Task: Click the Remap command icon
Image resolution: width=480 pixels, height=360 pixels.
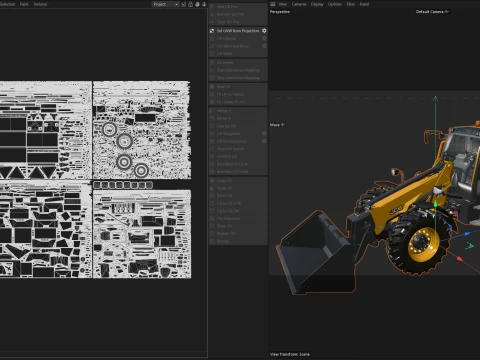Action: tap(212, 241)
